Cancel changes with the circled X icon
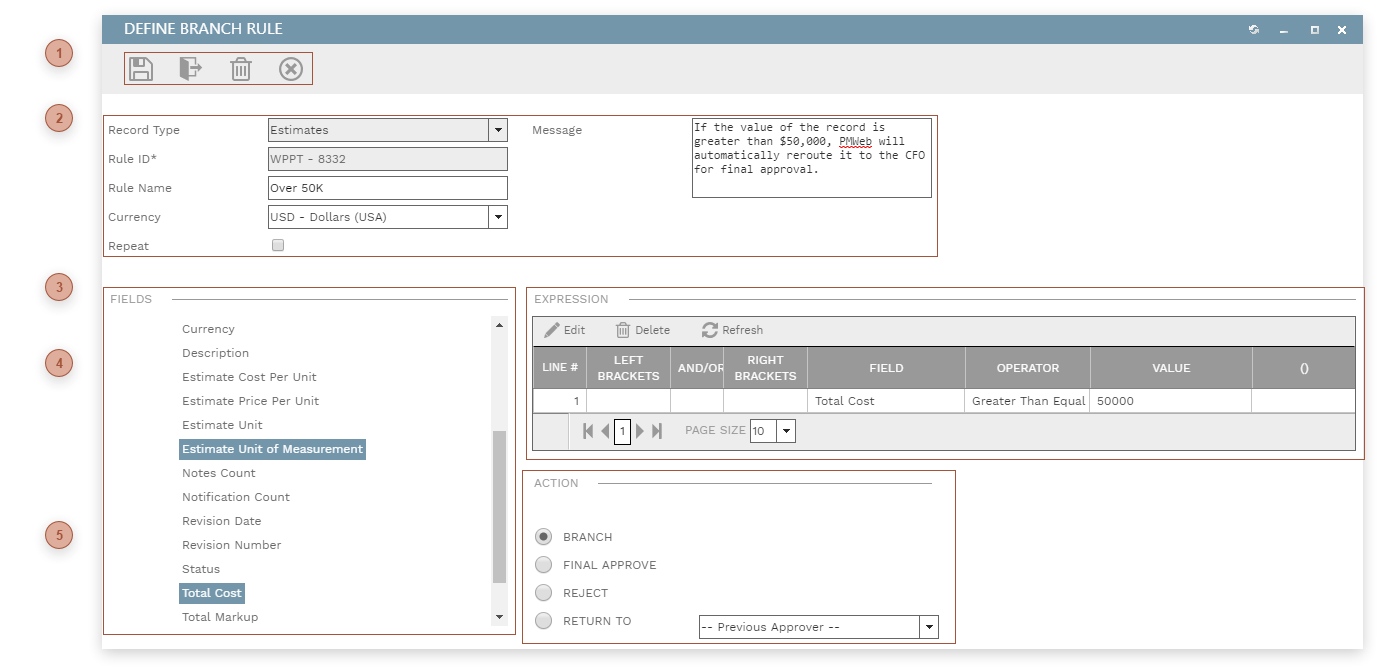Image resolution: width=1386 pixels, height=672 pixels. pyautogui.click(x=290, y=68)
